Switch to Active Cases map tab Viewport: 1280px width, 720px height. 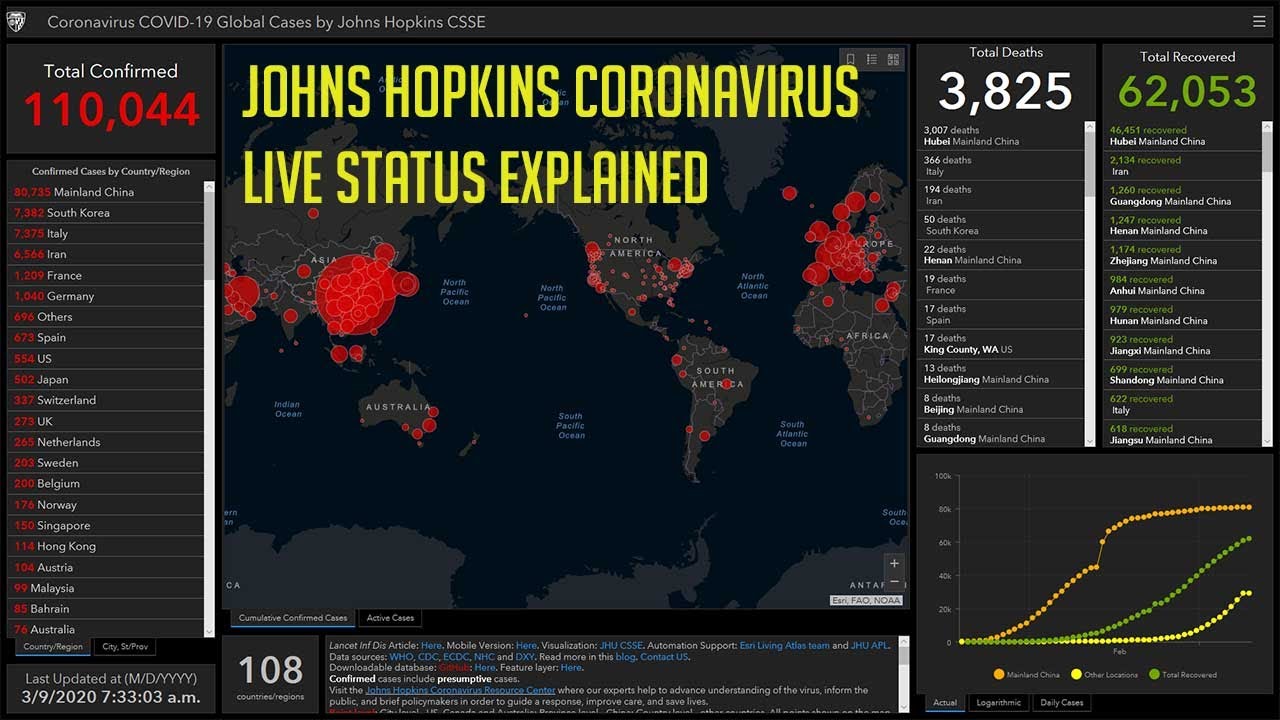point(390,618)
